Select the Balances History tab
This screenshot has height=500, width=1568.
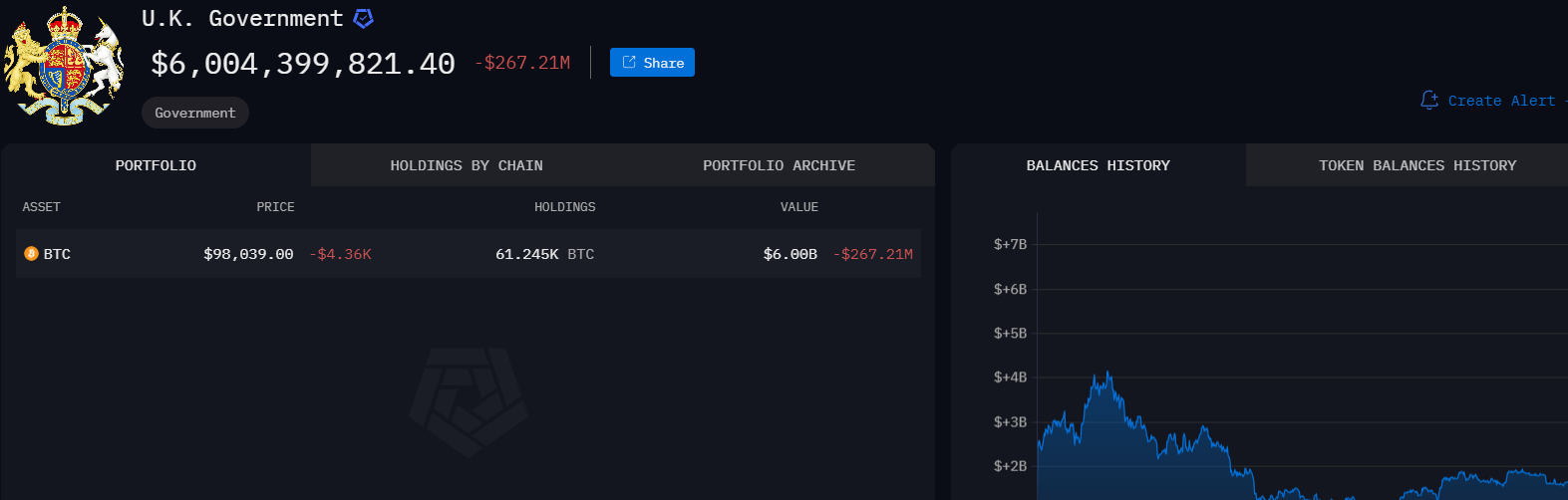pos(1098,165)
